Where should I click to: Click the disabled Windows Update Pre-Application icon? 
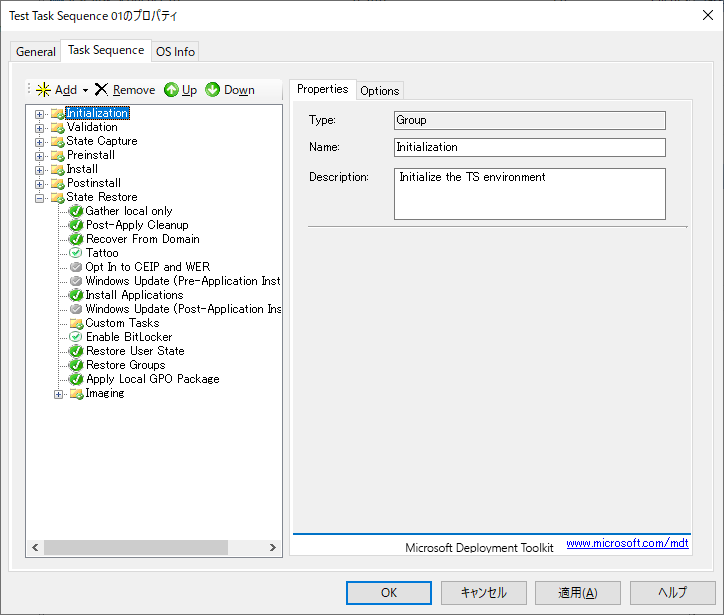(x=76, y=281)
